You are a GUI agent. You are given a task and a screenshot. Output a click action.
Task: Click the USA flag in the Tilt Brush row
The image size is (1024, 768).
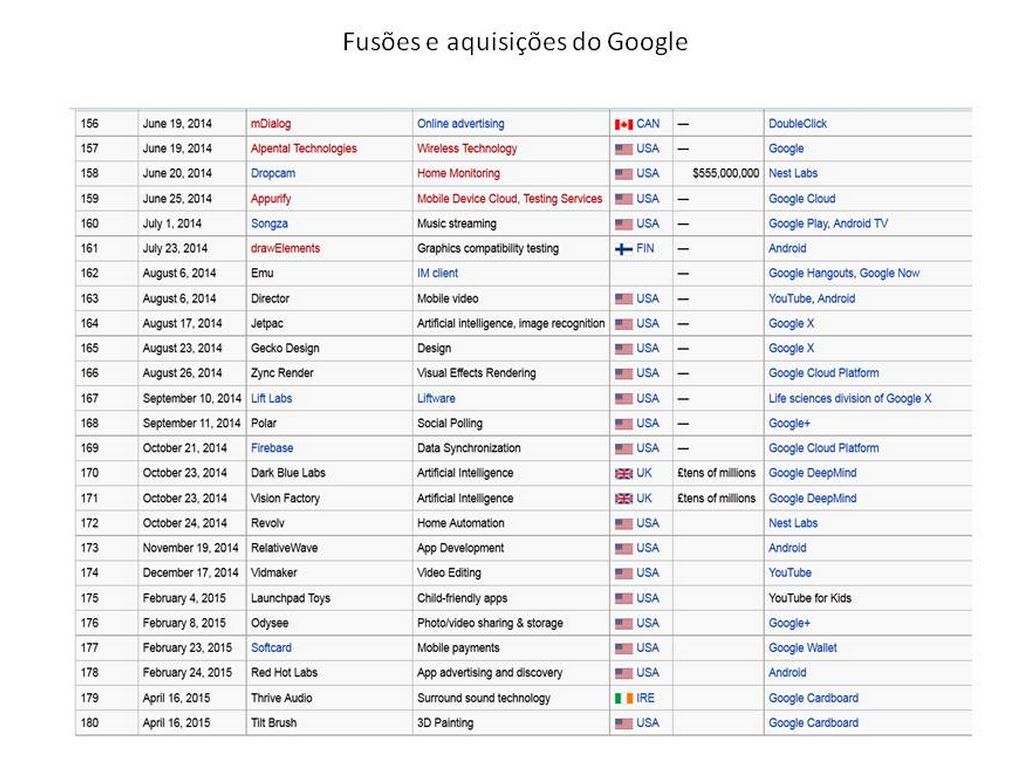click(x=624, y=723)
